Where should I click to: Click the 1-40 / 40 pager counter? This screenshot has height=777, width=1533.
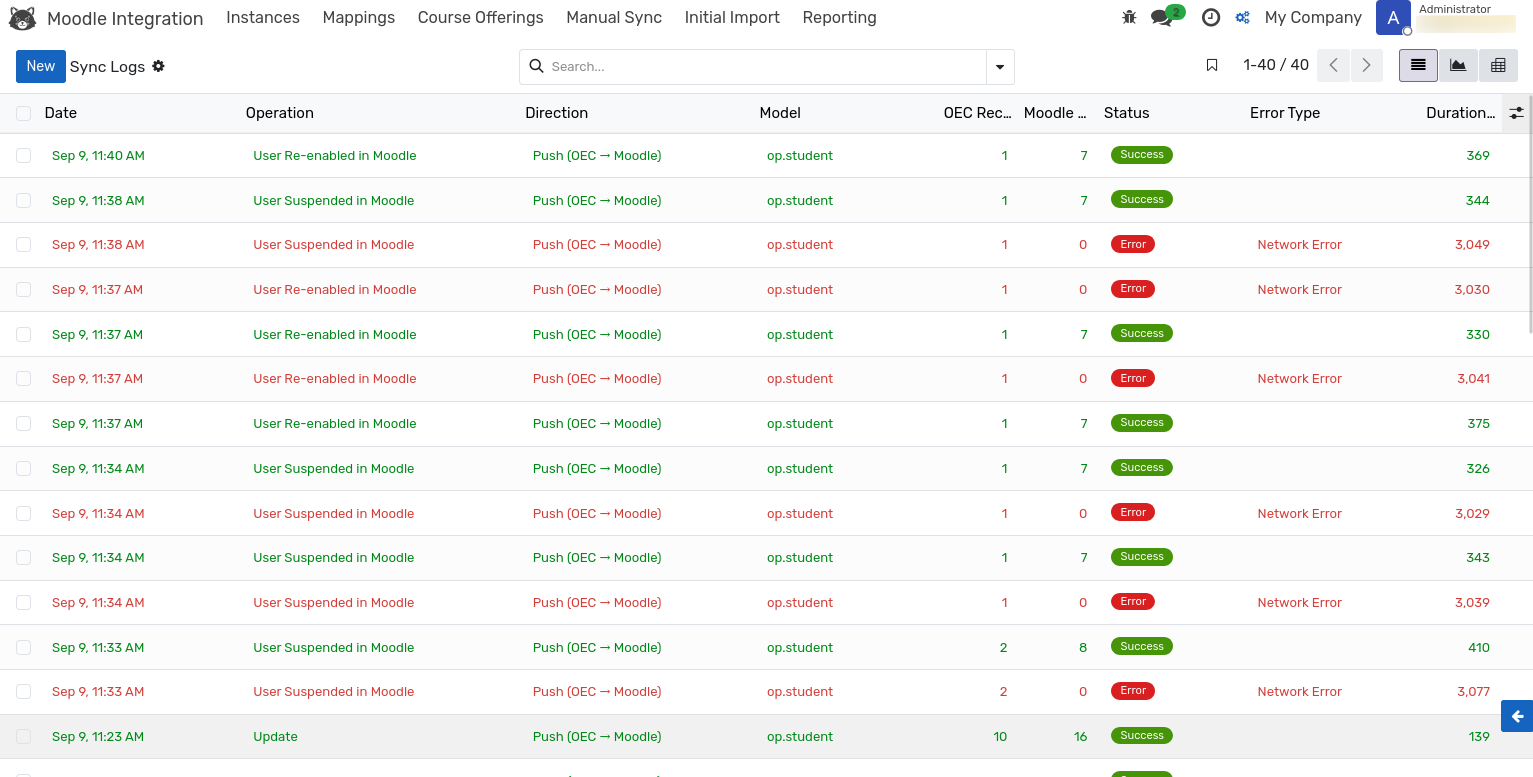point(1276,65)
